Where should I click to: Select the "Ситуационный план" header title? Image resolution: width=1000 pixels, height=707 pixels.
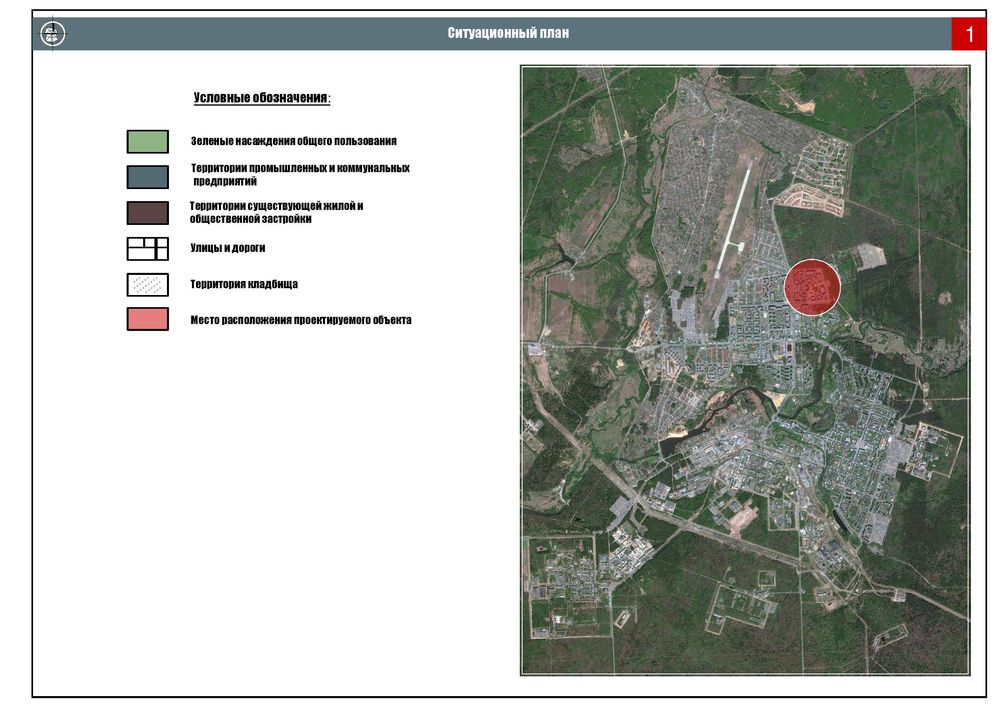coord(508,34)
